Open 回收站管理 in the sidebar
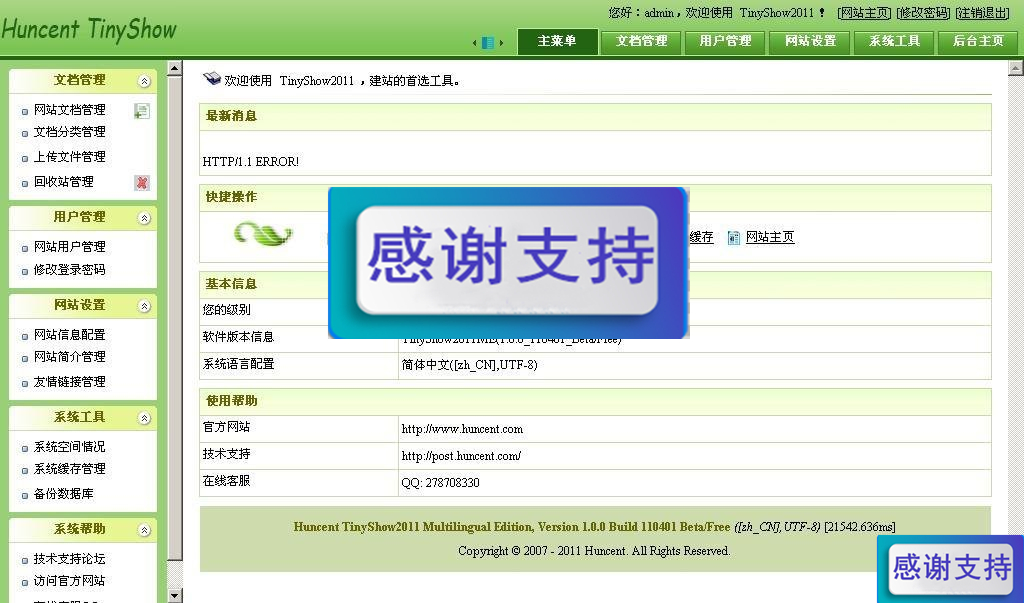This screenshot has width=1024, height=603. coord(64,182)
